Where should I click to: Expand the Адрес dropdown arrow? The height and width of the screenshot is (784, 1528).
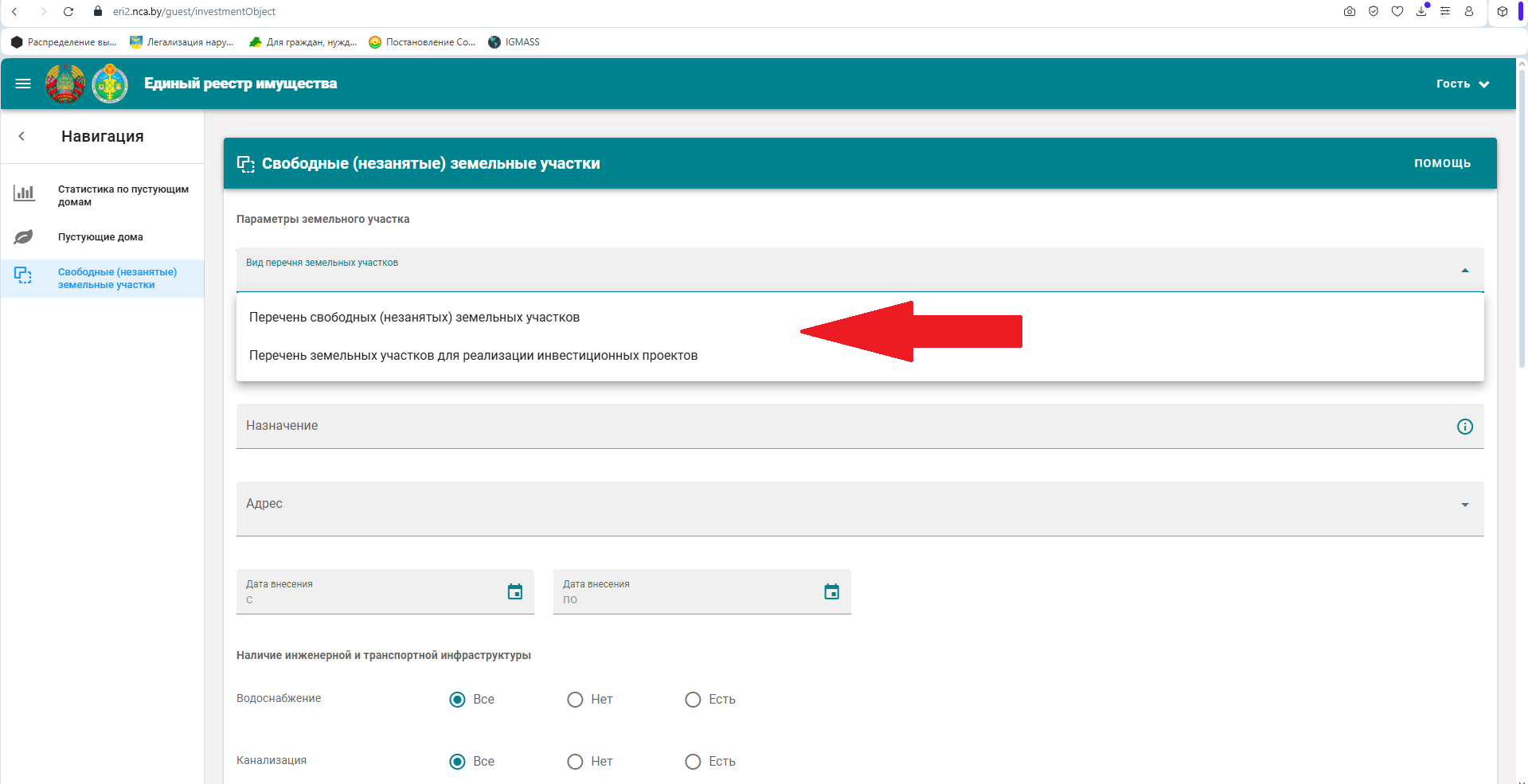tap(1464, 505)
